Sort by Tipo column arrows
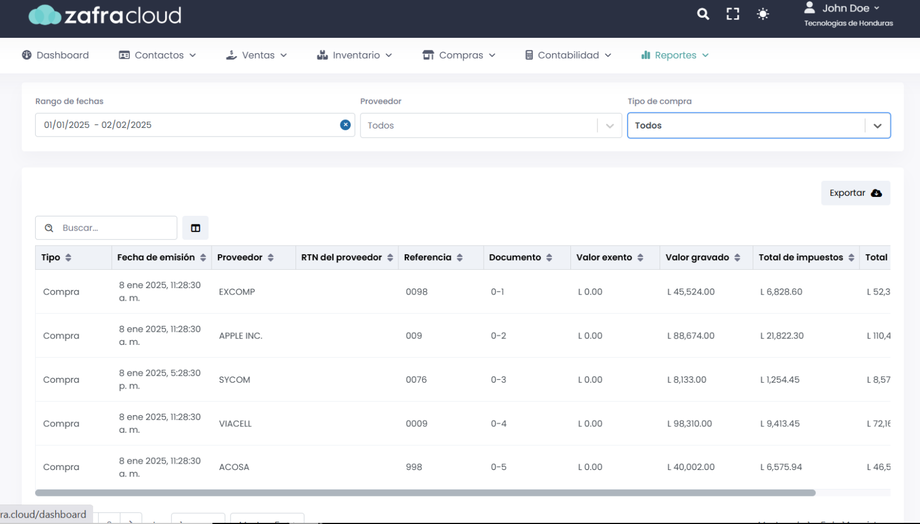920x524 pixels. coord(68,258)
